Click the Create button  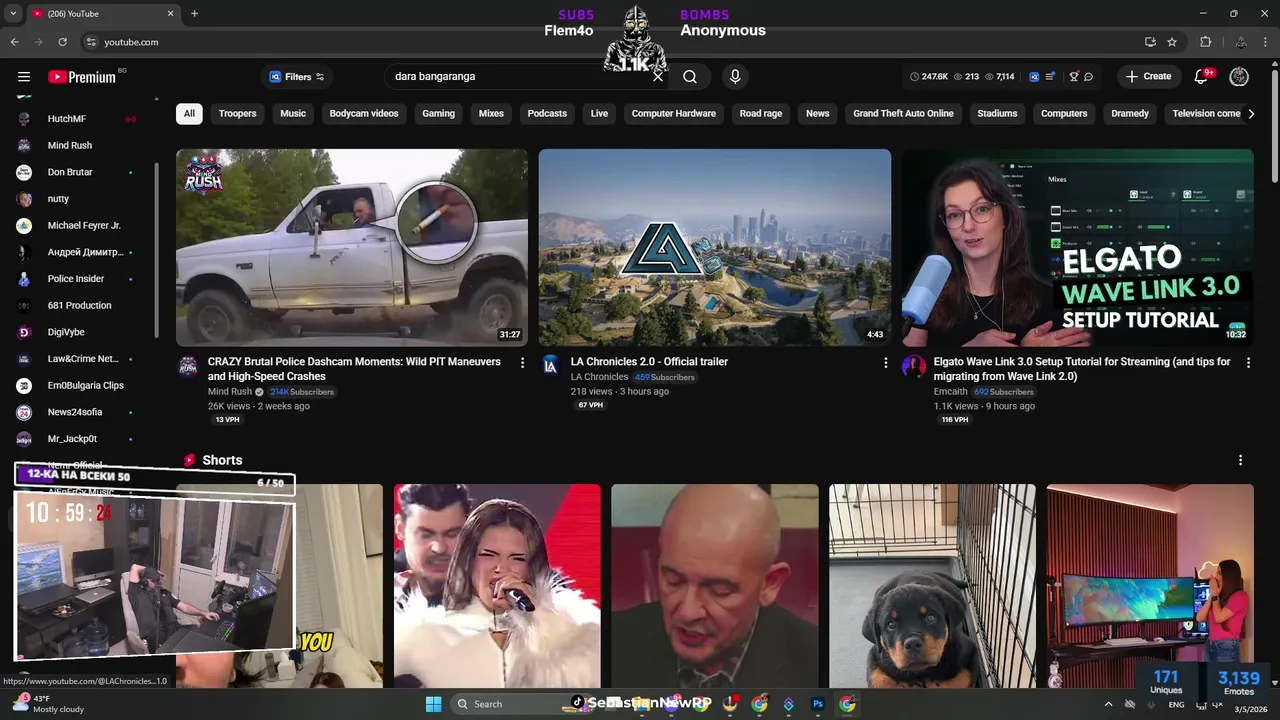pos(1148,76)
